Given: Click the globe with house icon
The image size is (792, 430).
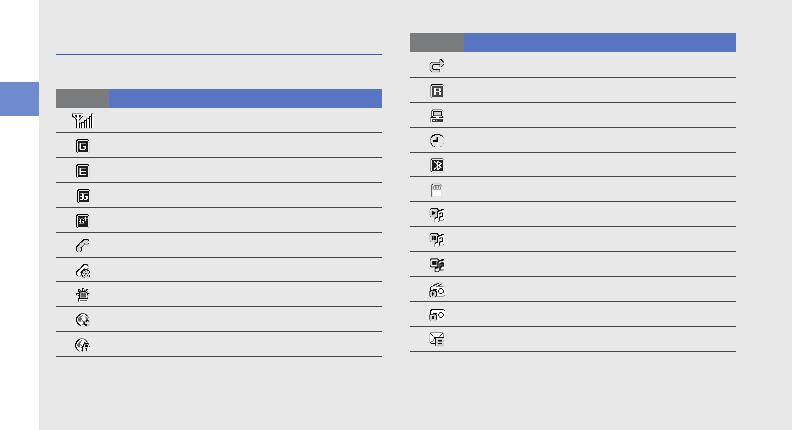Looking at the screenshot, I should click(82, 344).
